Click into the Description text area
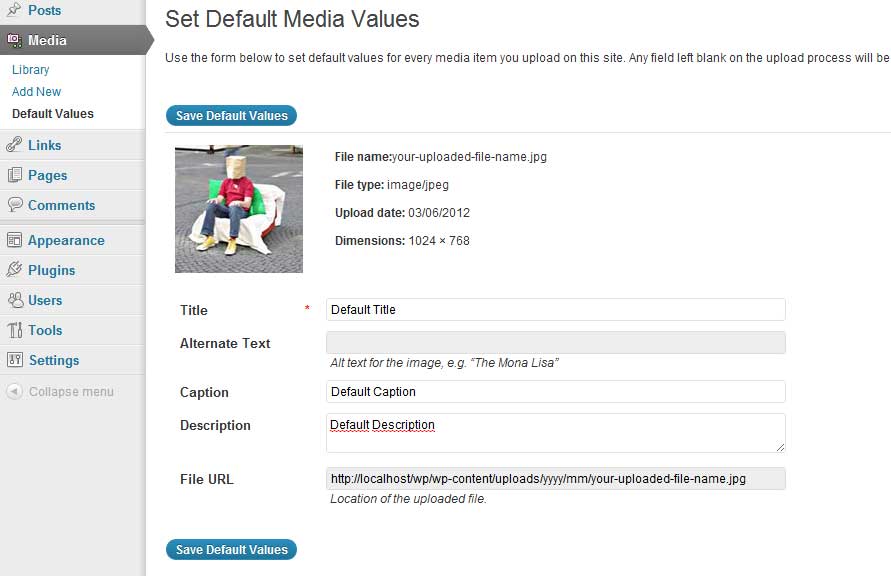Viewport: 891px width, 576px height. pos(556,433)
